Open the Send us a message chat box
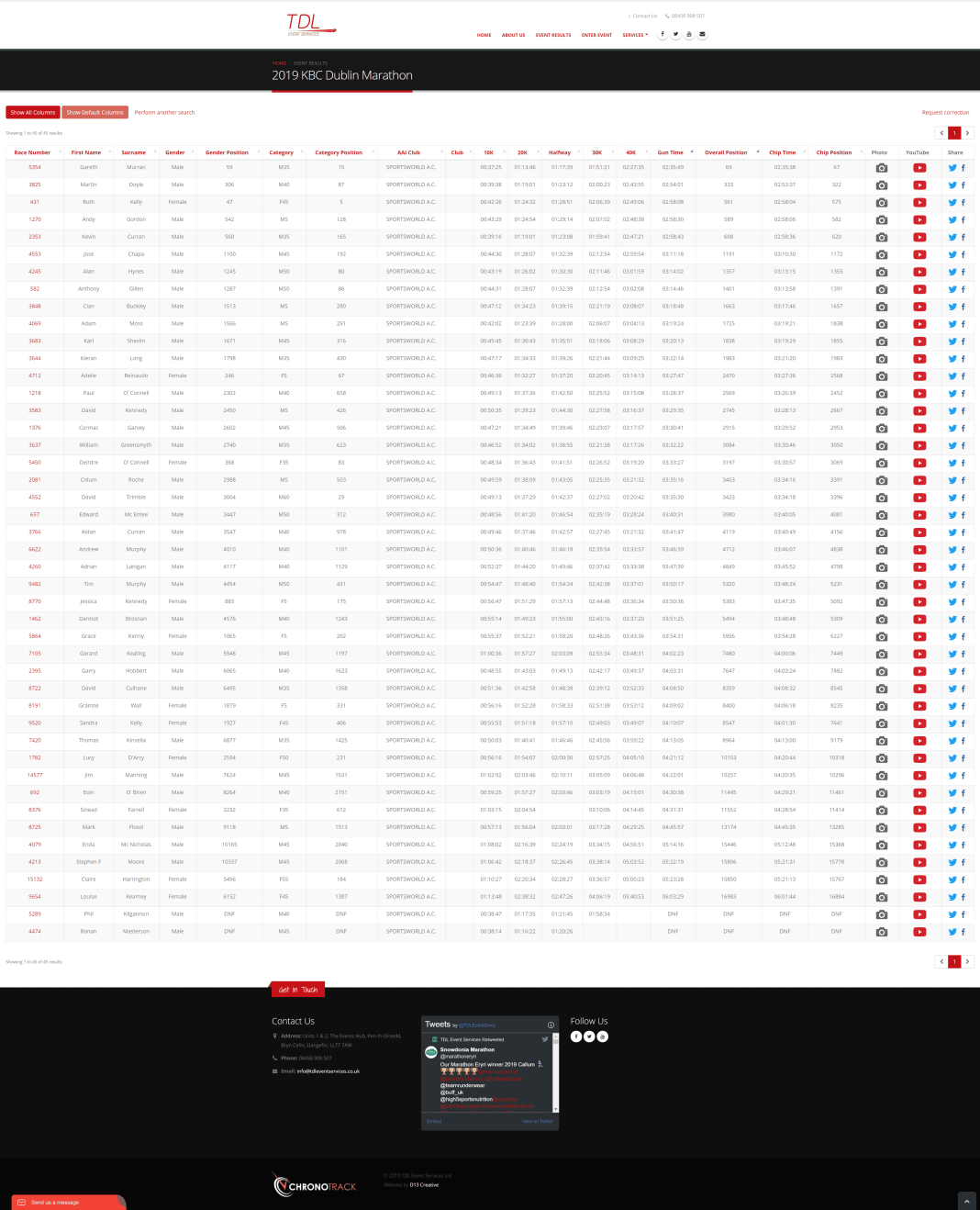This screenshot has width=980, height=1210. pos(68,1202)
